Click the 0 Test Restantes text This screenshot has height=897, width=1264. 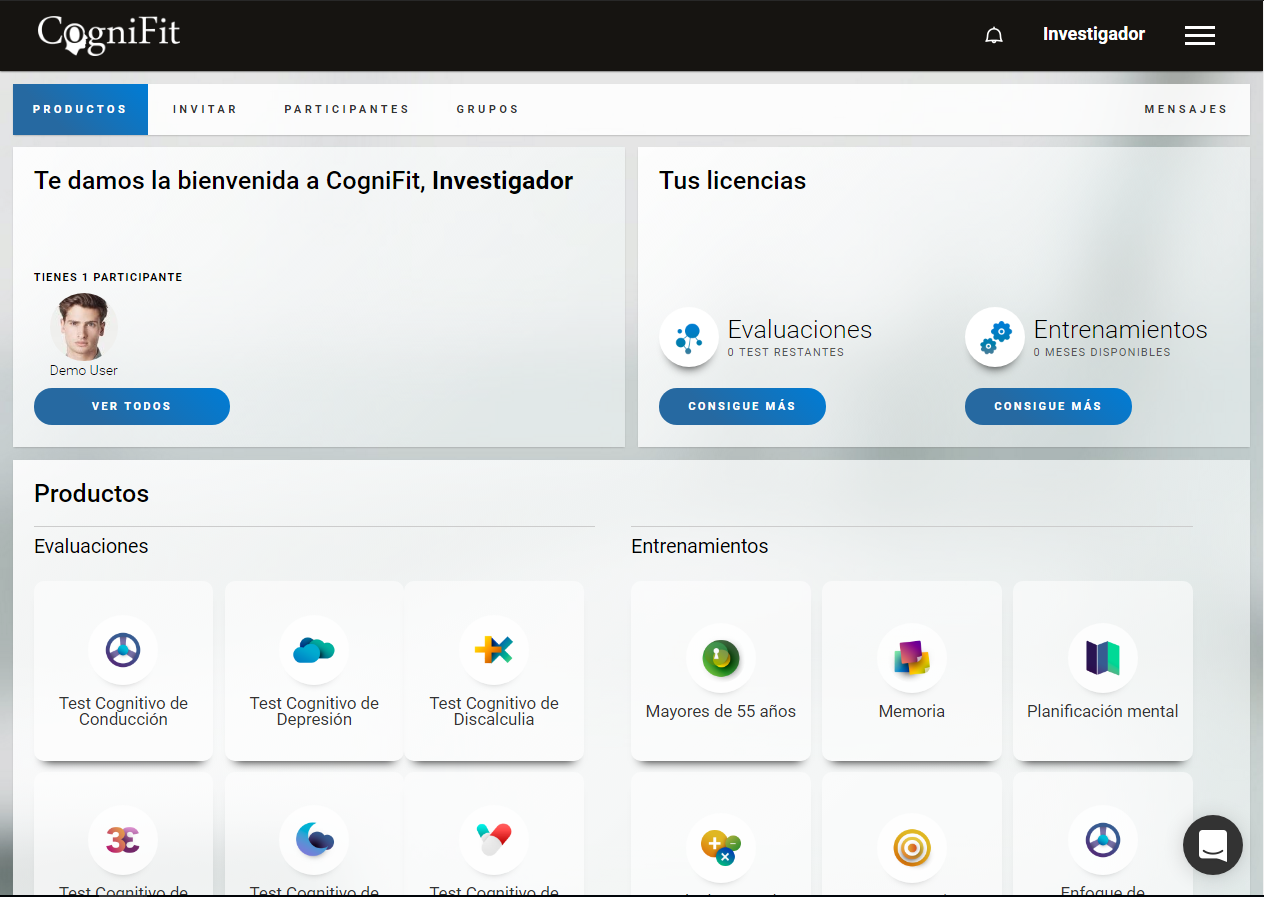[x=786, y=352]
